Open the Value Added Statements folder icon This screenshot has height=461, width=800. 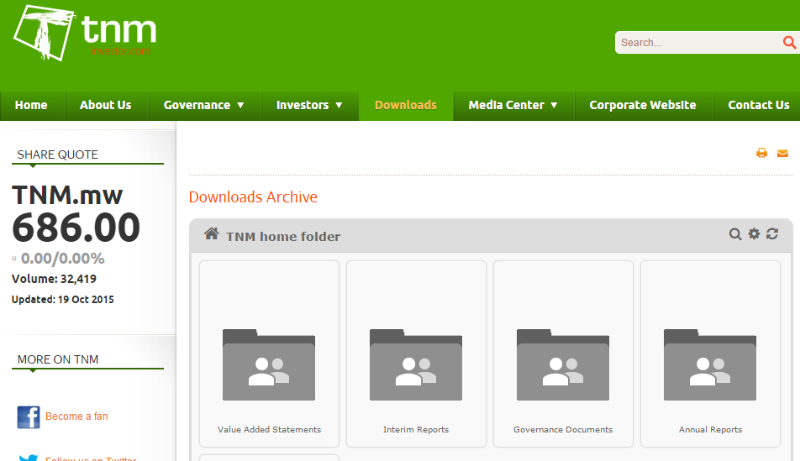[269, 365]
